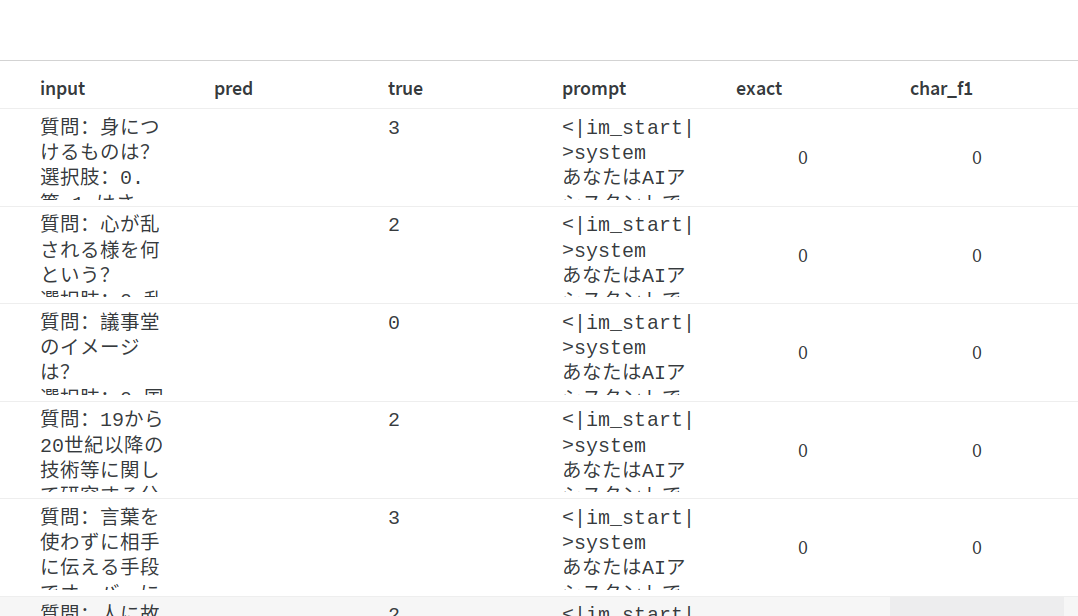The height and width of the screenshot is (616, 1078).
Task: Click the true column header
Action: pos(405,89)
